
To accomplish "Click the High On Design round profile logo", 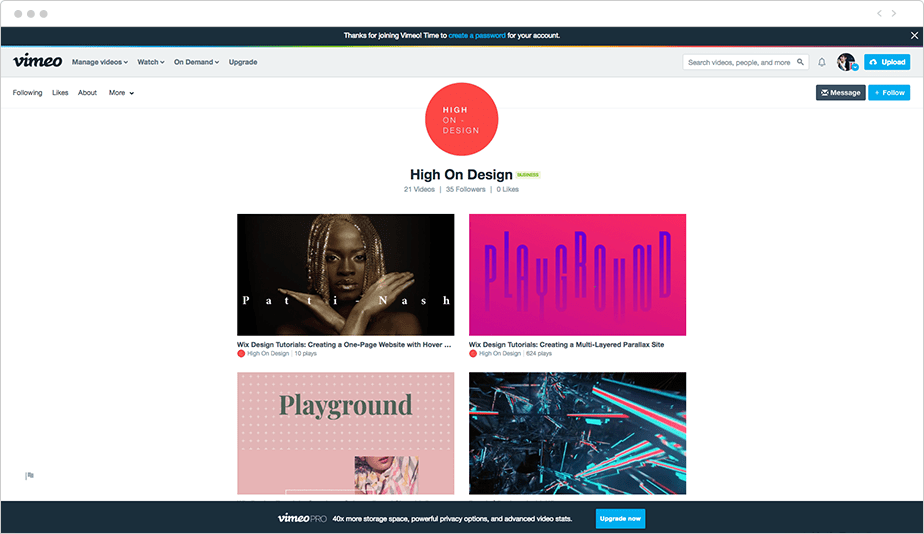I will pos(461,119).
